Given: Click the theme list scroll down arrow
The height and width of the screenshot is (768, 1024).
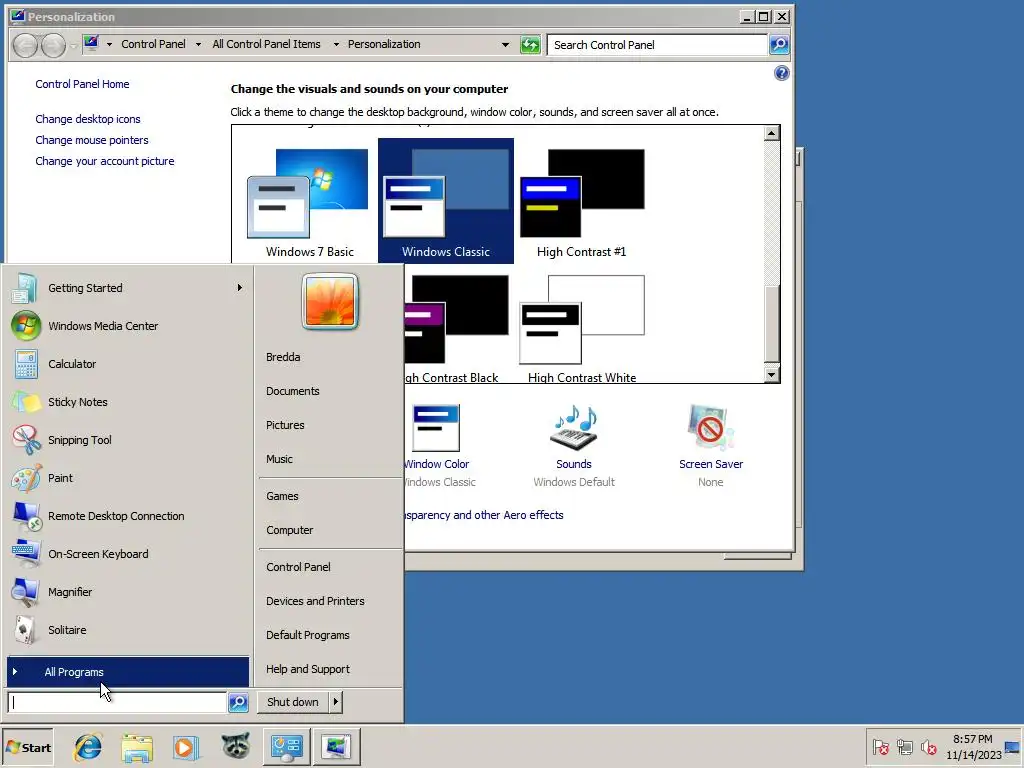Looking at the screenshot, I should tap(771, 375).
